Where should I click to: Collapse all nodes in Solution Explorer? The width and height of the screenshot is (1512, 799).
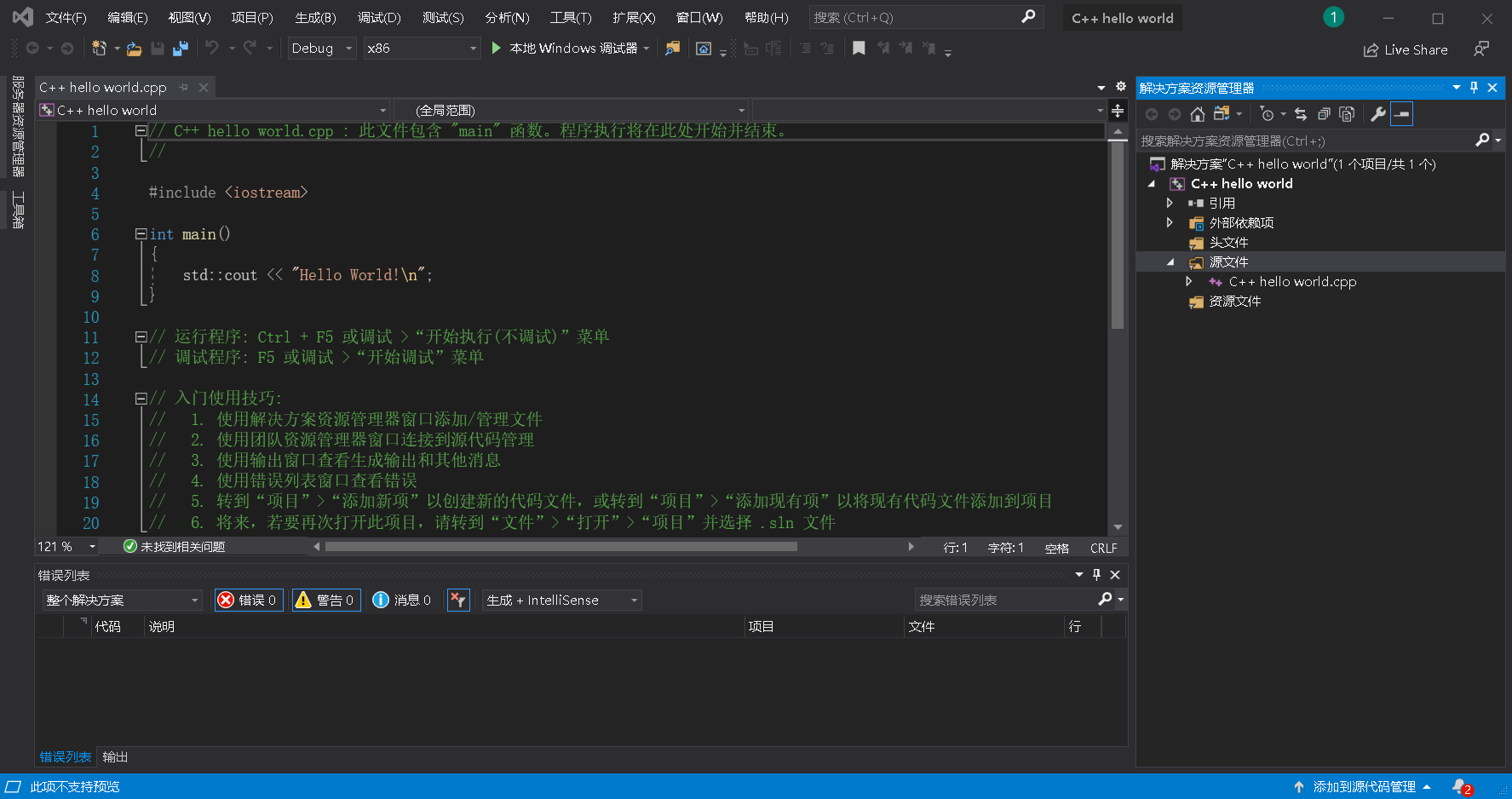click(x=1323, y=114)
